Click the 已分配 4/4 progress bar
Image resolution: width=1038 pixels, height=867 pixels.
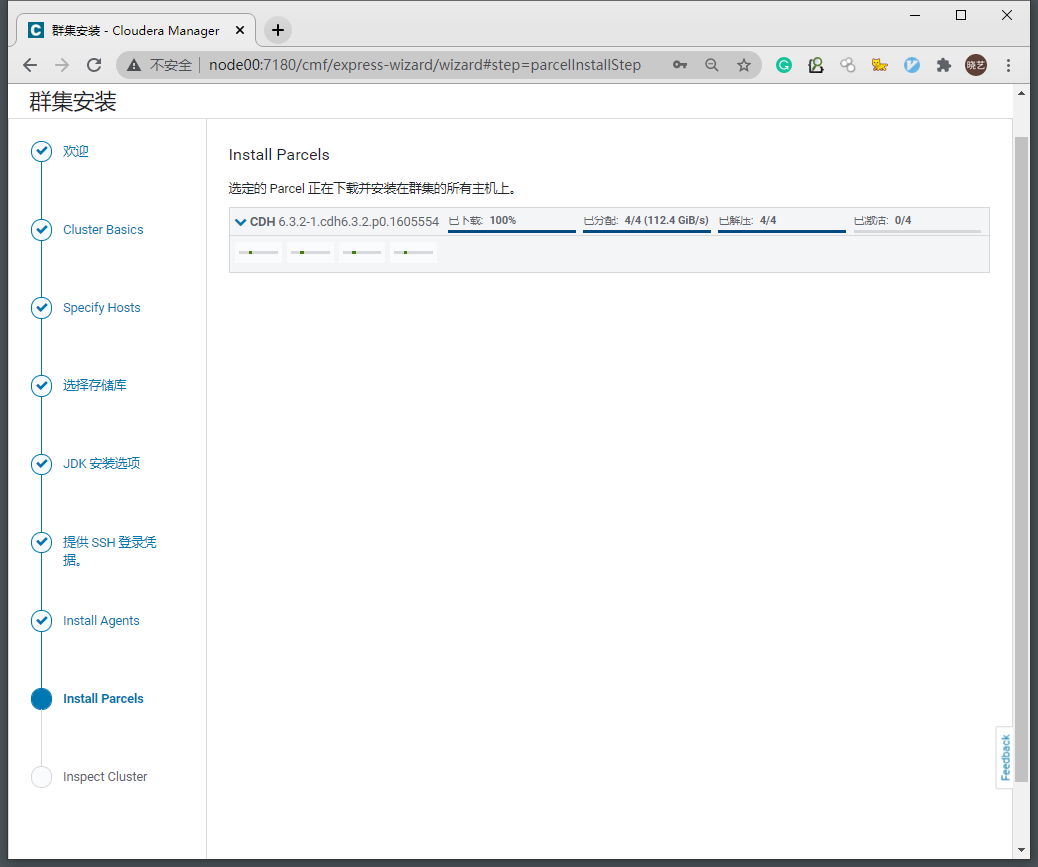pyautogui.click(x=647, y=231)
